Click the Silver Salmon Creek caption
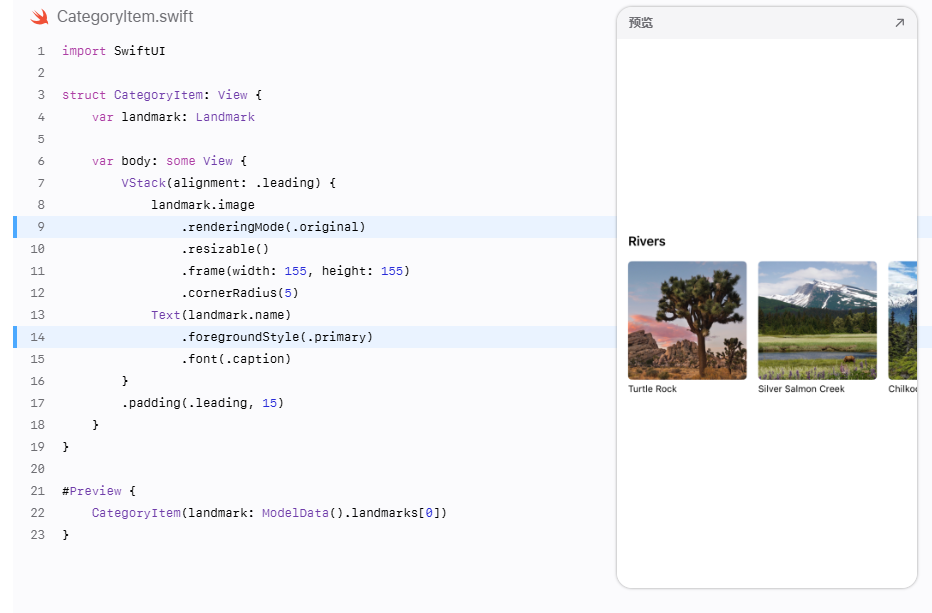 coord(801,389)
